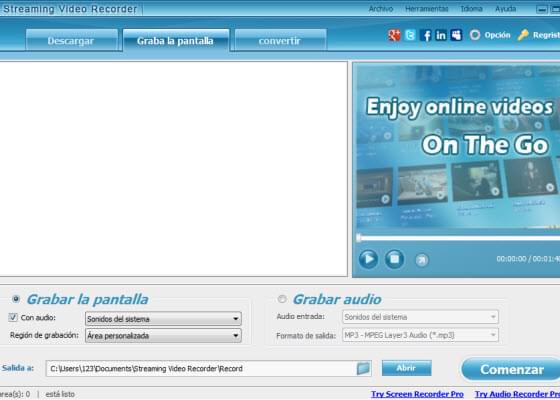The width and height of the screenshot is (560, 400).
Task: Click the playback time counter 00:00:00
Action: (511, 259)
